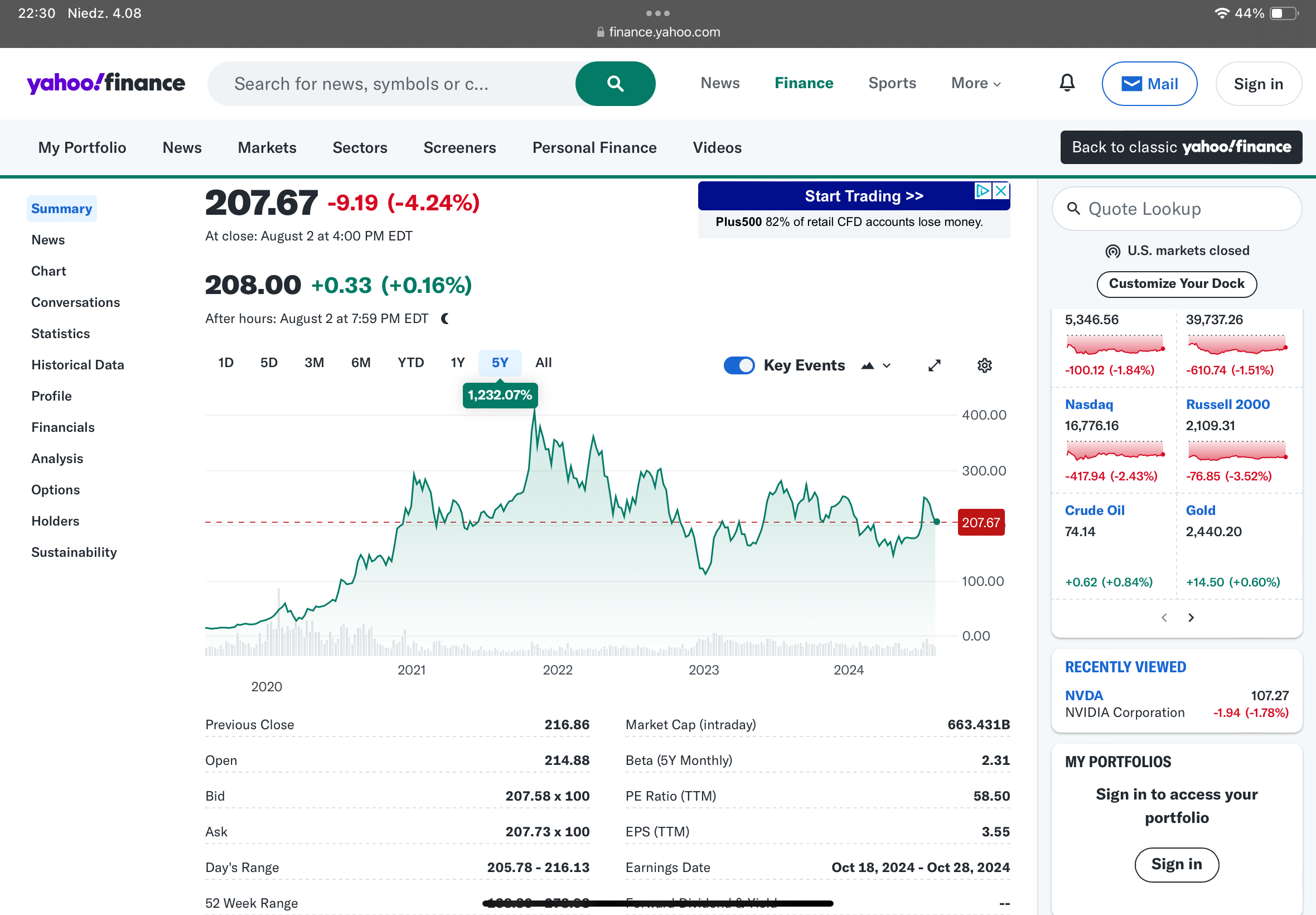Click Finance in top header
The image size is (1316, 915).
(803, 83)
